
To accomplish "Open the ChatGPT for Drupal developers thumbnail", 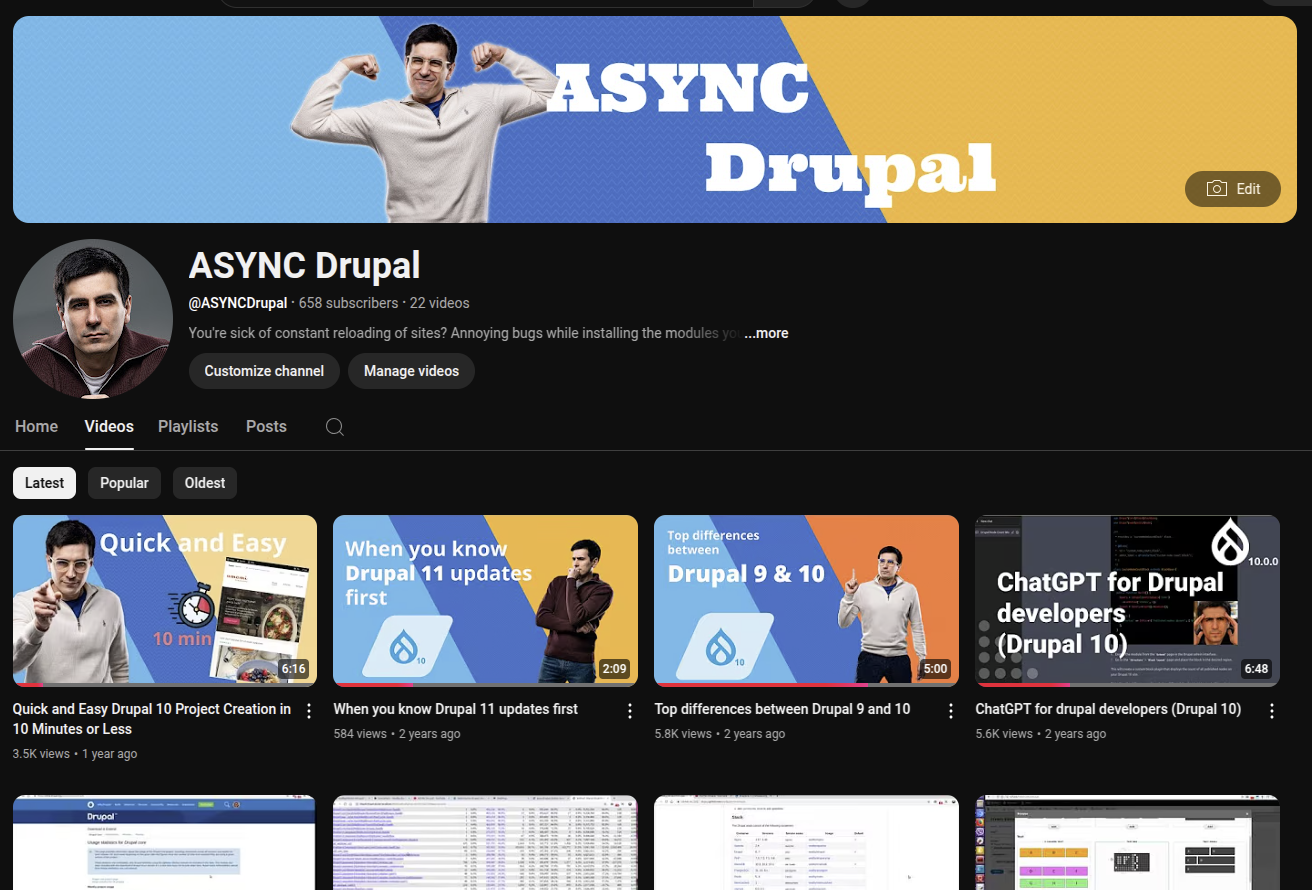I will pos(1127,600).
